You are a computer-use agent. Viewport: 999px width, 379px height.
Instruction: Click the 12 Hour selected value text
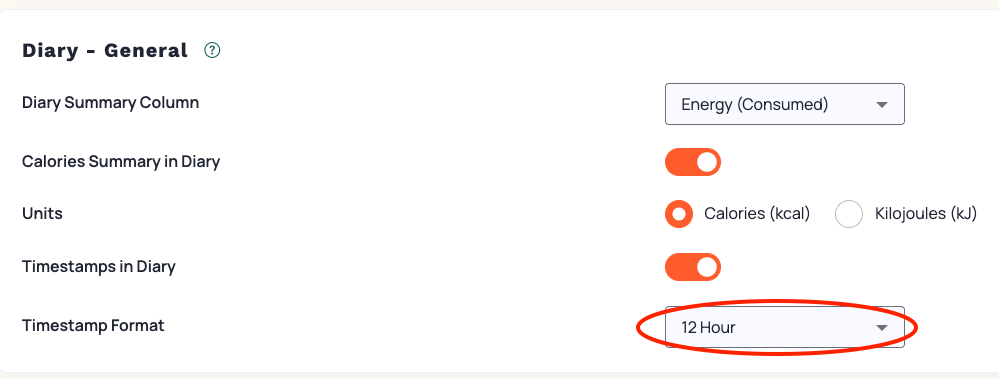[x=708, y=327]
